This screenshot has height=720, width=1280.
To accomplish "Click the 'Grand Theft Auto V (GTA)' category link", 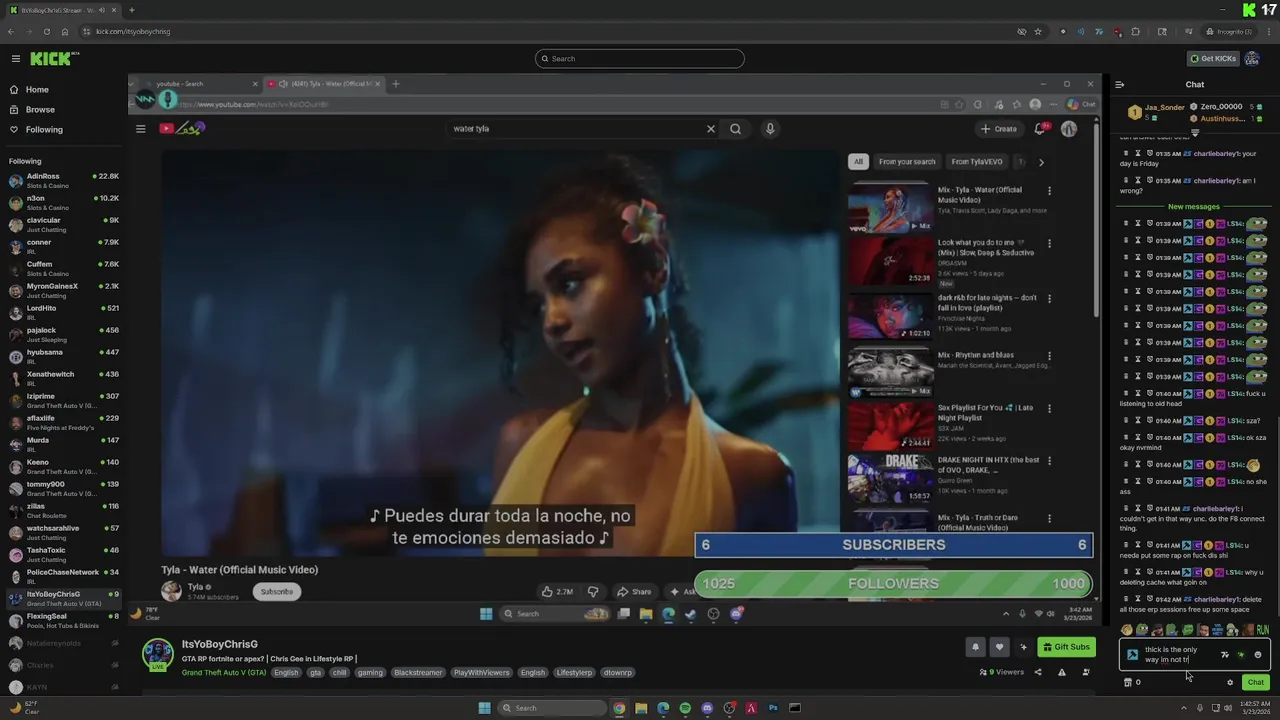I will pyautogui.click(x=224, y=672).
